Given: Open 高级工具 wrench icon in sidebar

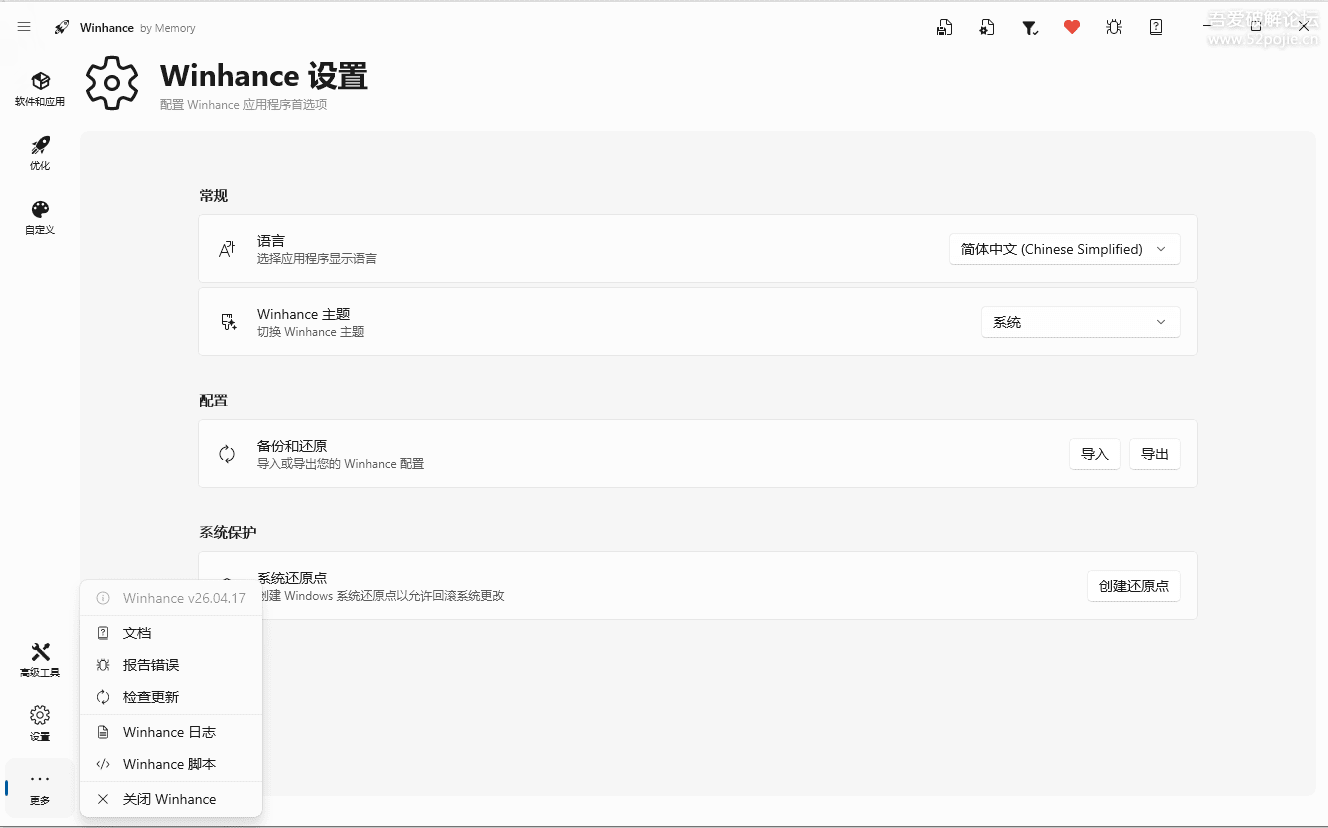Looking at the screenshot, I should (x=40, y=658).
